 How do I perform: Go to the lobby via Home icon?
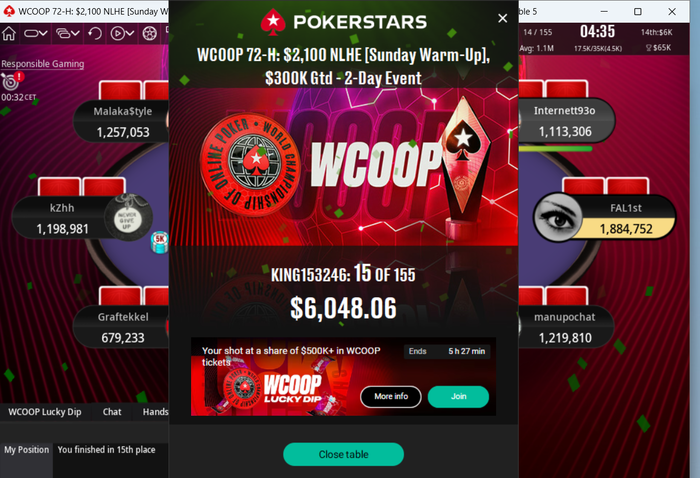[9, 33]
